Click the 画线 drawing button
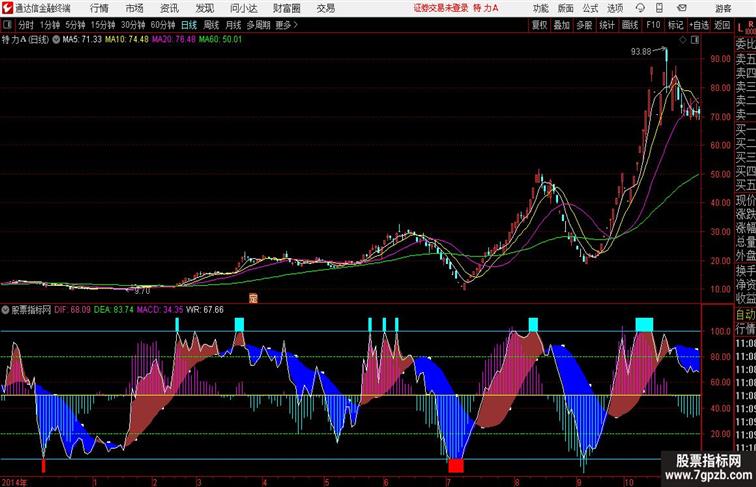Screen dimensions: 756x487 630,25
